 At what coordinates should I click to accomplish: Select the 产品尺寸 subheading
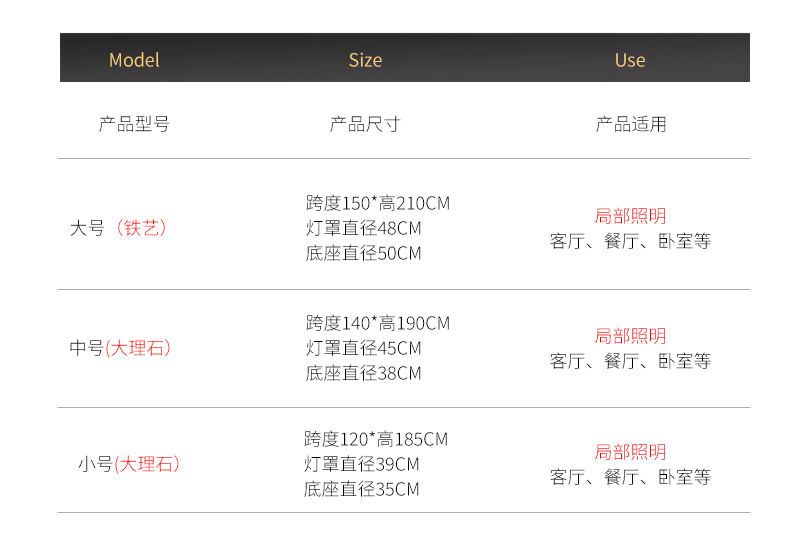click(365, 124)
